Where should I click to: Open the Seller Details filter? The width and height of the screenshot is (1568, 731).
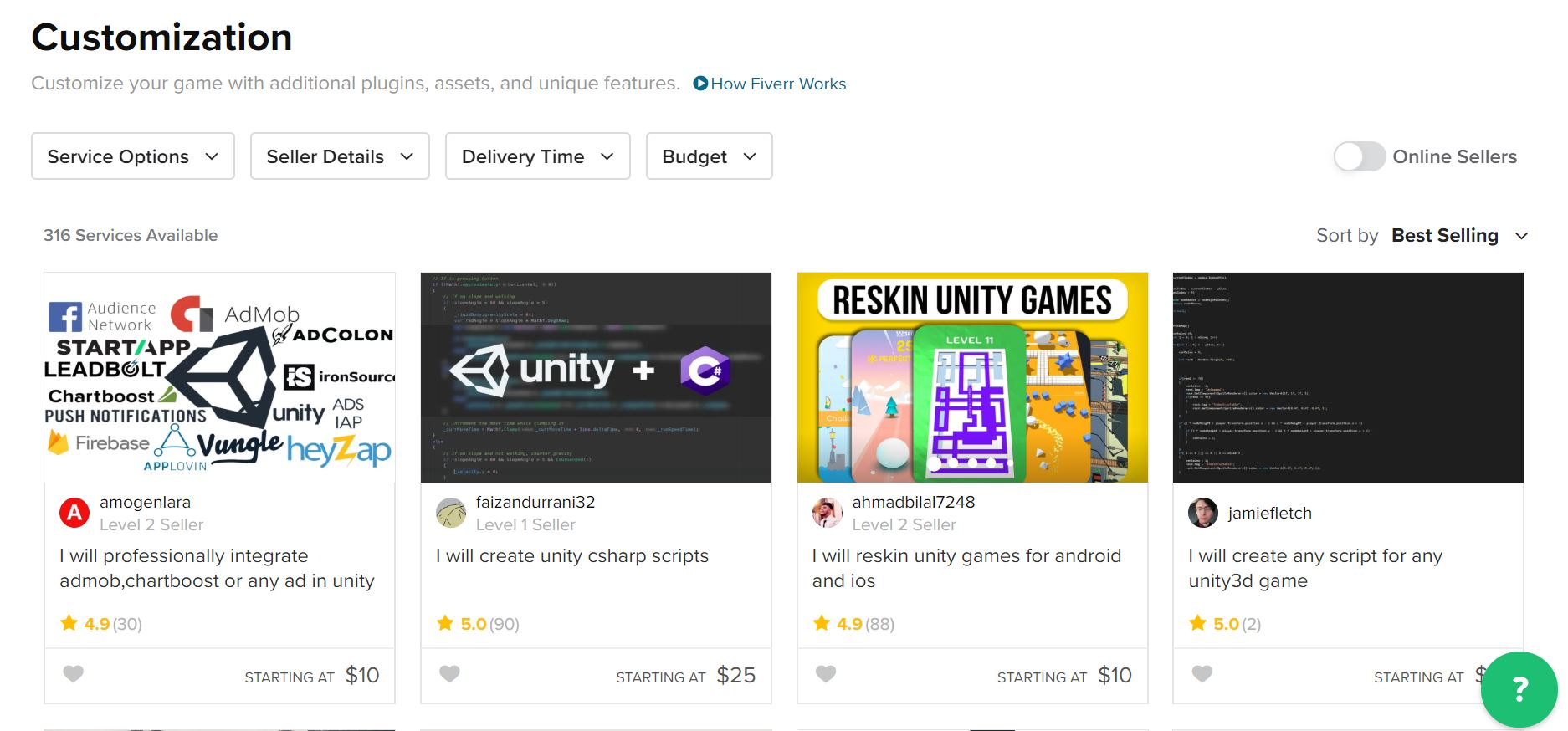pyautogui.click(x=340, y=156)
